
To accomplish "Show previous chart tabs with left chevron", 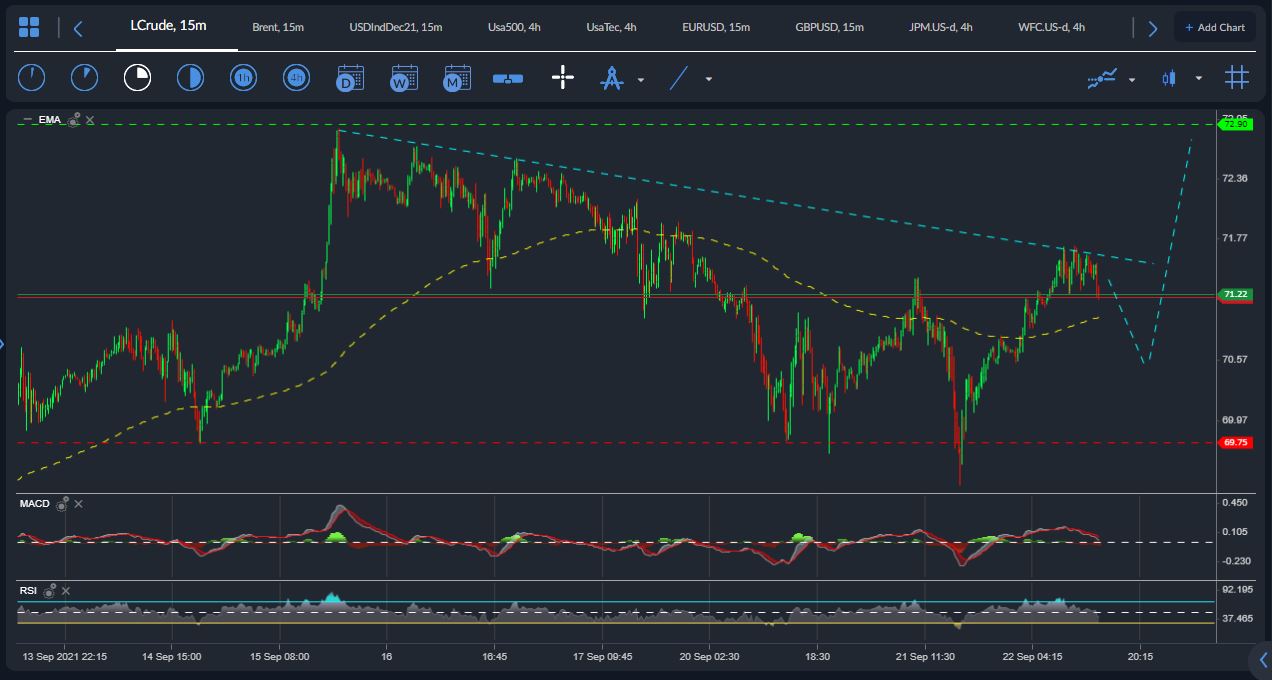I will click(x=78, y=29).
